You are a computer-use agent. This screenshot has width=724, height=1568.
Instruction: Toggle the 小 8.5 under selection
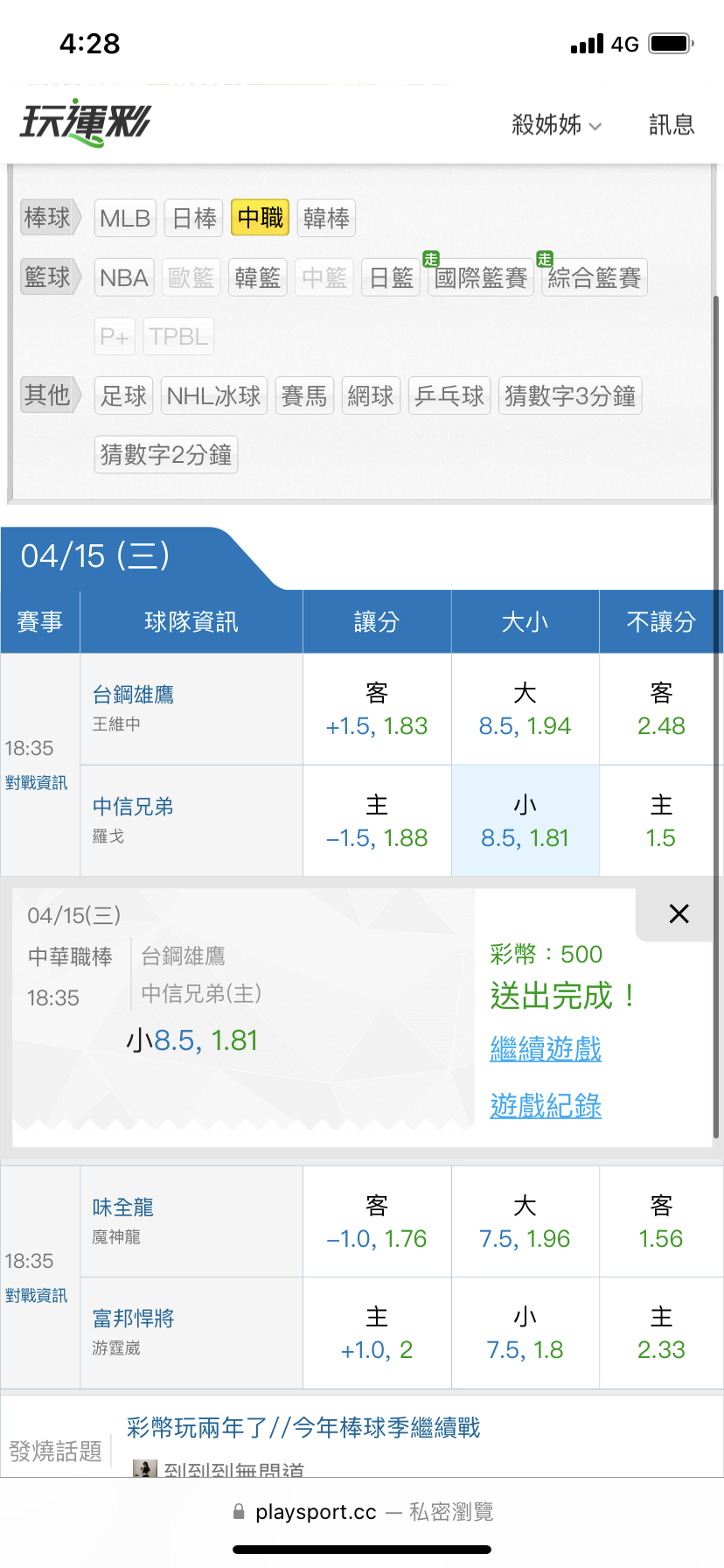525,822
